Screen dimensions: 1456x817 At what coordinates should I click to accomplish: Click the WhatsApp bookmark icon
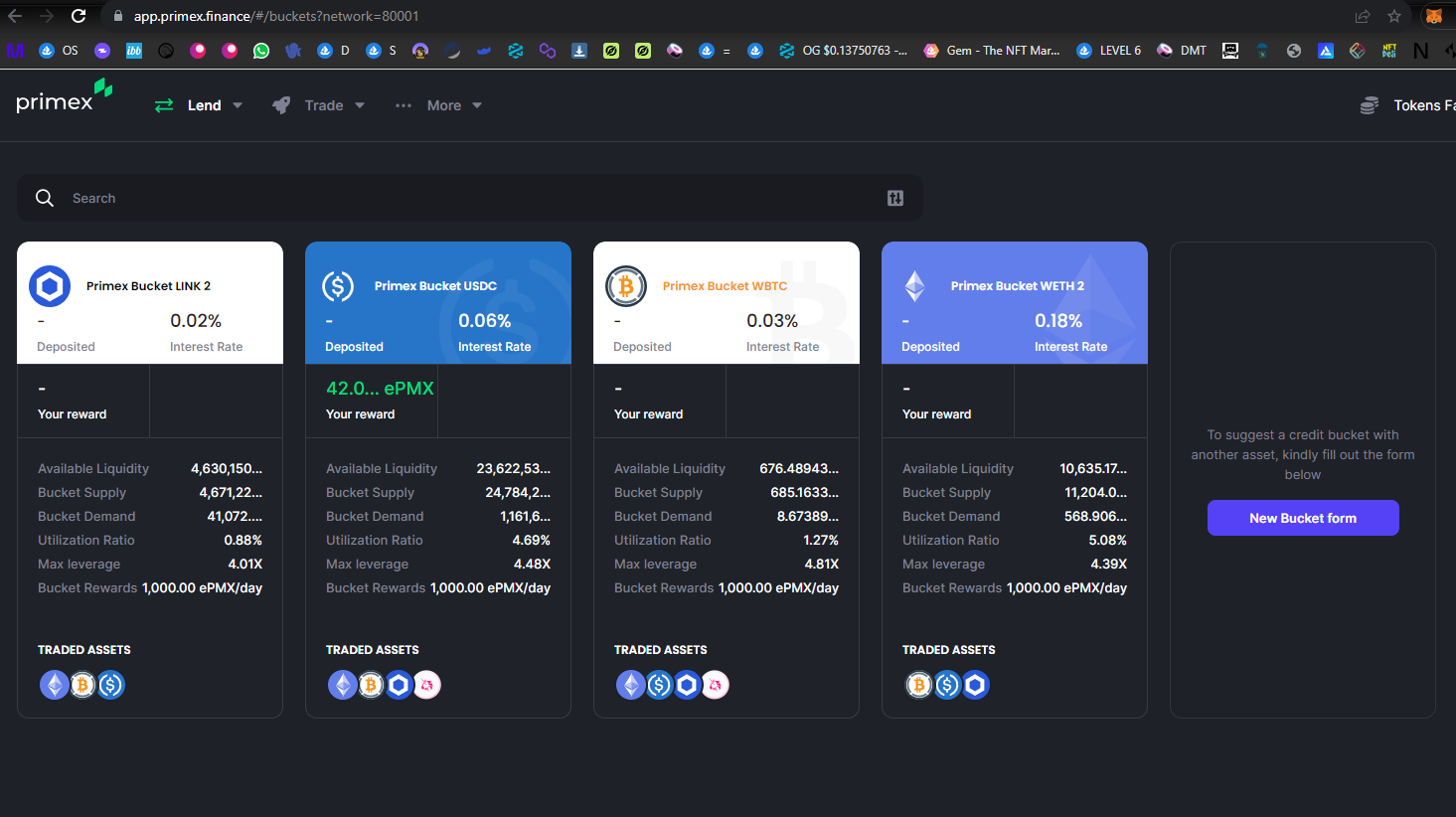tap(261, 50)
